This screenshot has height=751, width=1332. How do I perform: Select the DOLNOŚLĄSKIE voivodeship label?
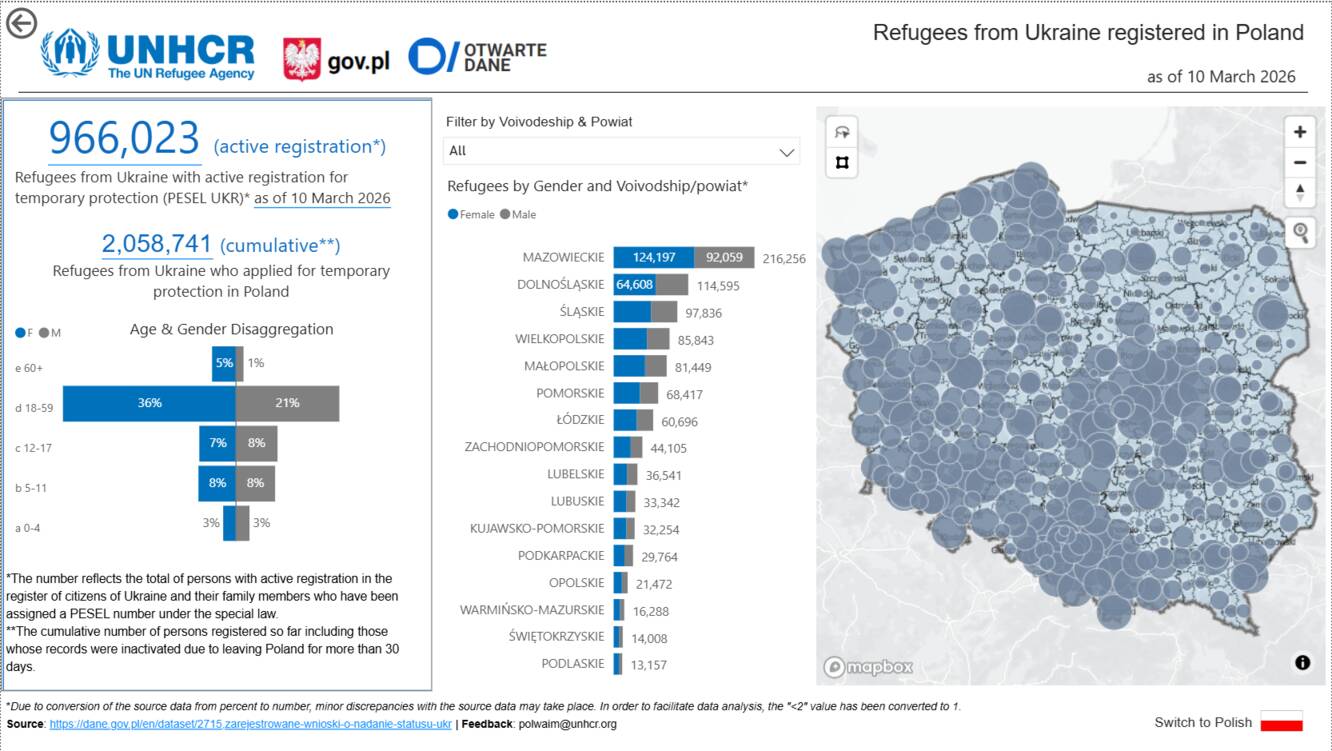coord(560,285)
